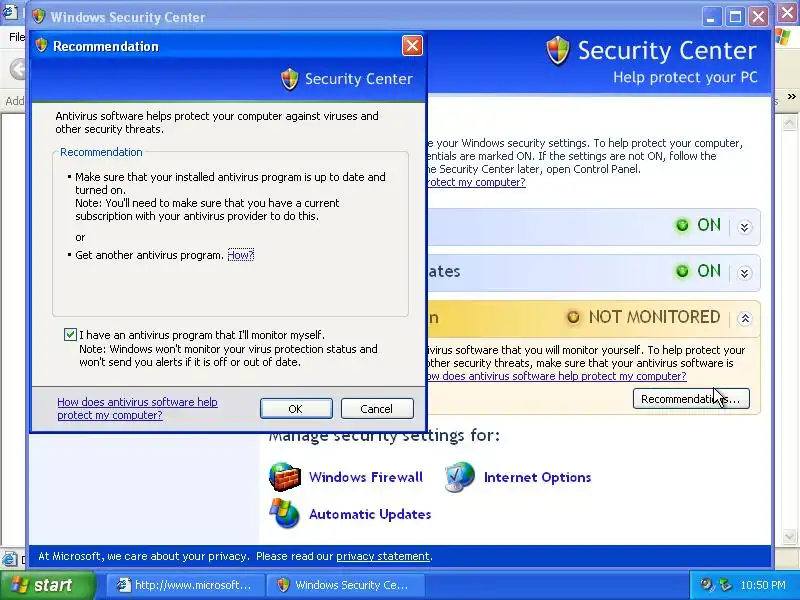Click the 10:50 PM clock

tap(763, 585)
